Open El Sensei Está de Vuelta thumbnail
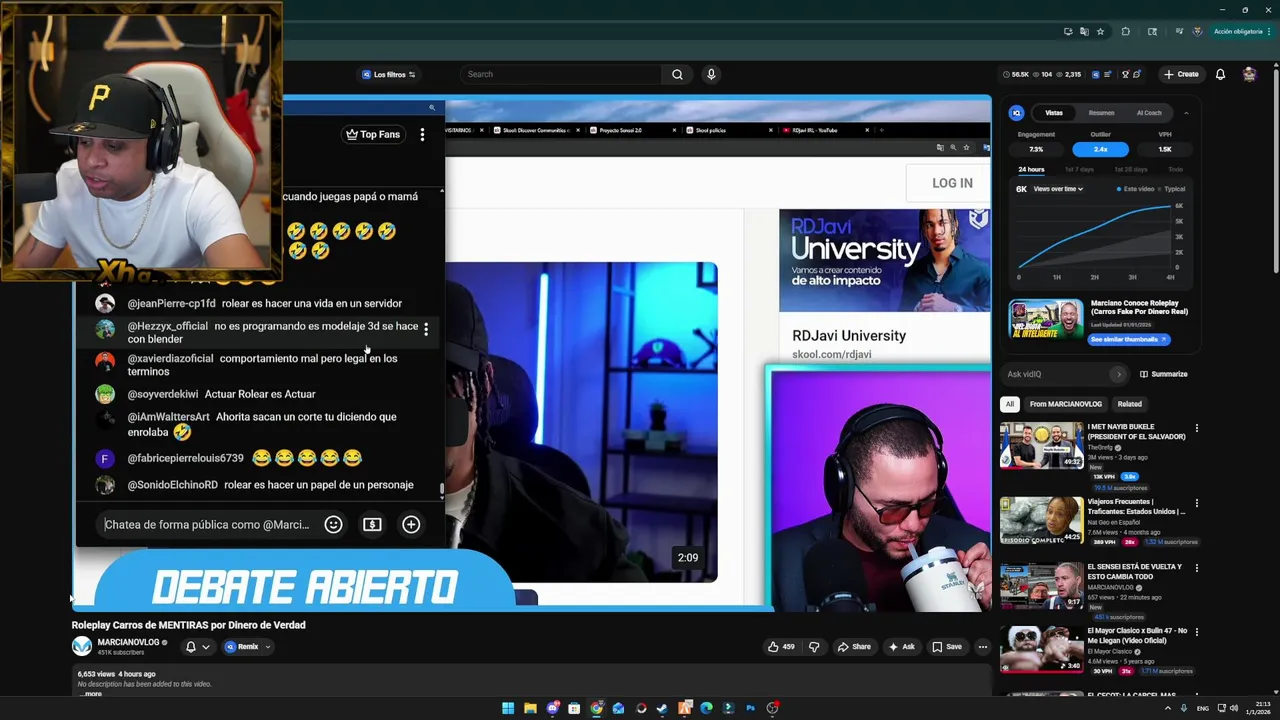This screenshot has width=1280, height=720. coord(1041,585)
